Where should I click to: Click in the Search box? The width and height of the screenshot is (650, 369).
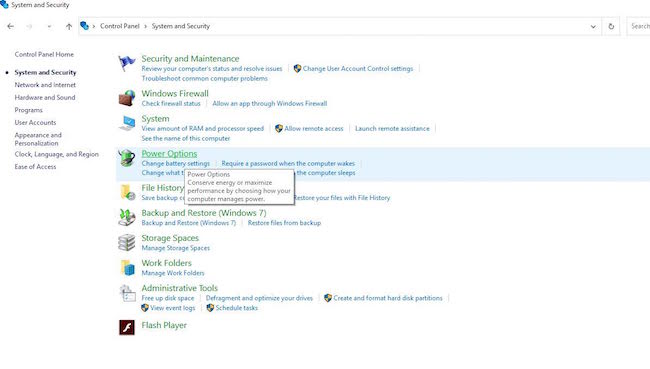click(638, 26)
